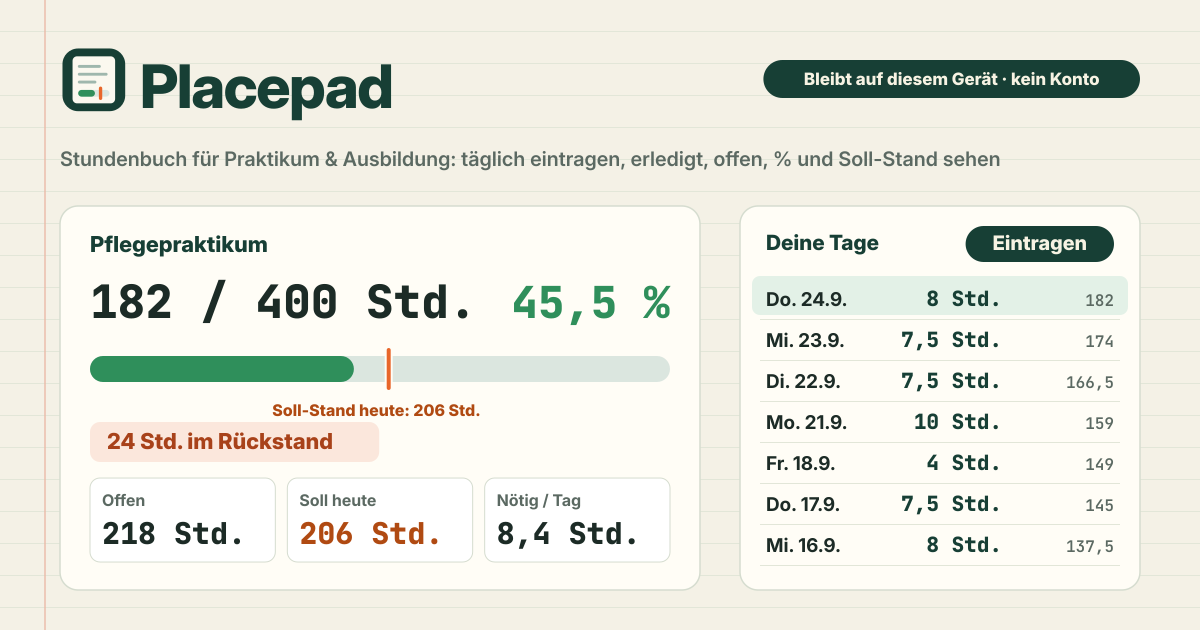1200x630 pixels.
Task: Select the Mi. 23.9. row
Action: 940,340
